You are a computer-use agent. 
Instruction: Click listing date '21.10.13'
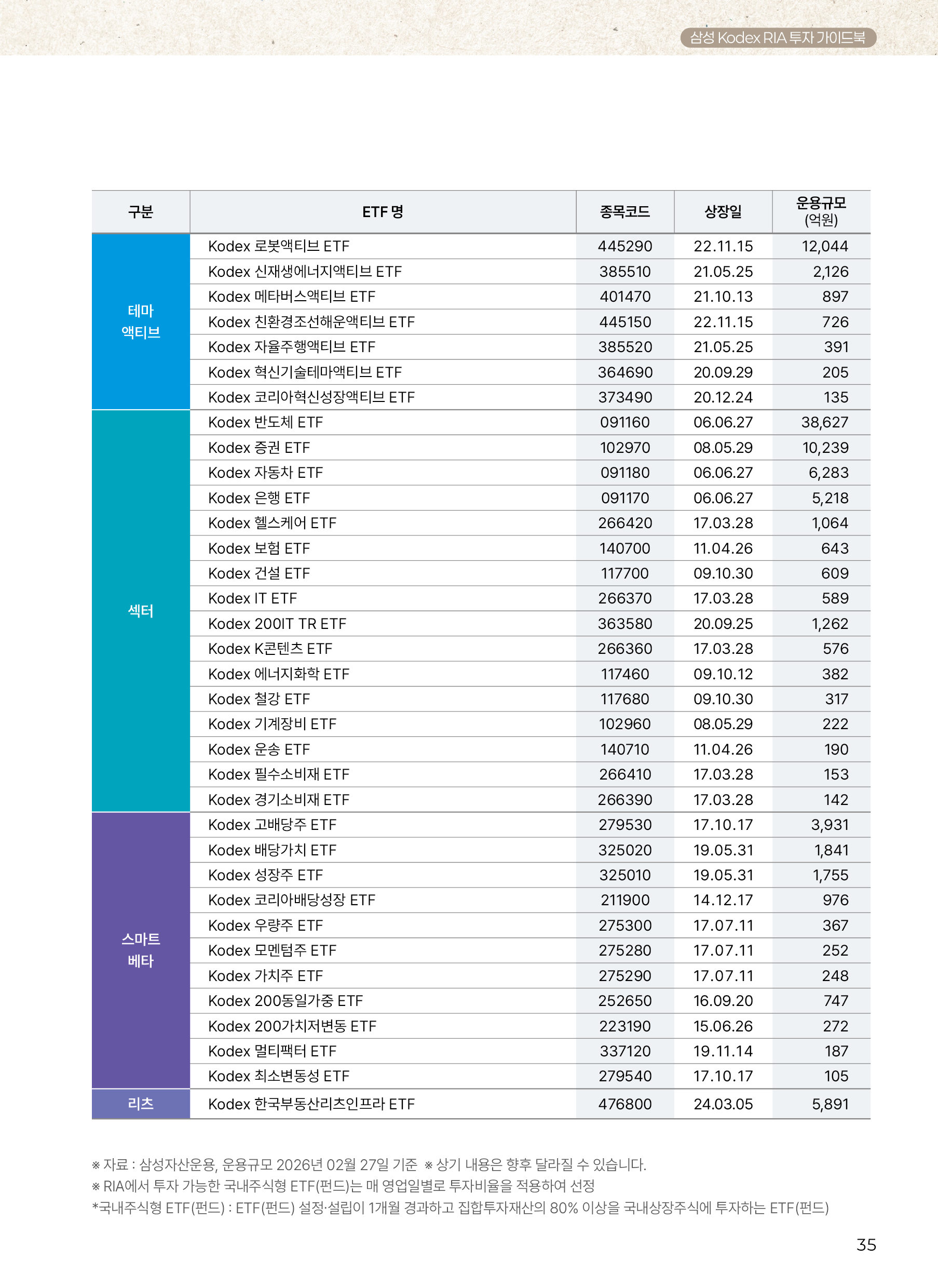(x=723, y=297)
